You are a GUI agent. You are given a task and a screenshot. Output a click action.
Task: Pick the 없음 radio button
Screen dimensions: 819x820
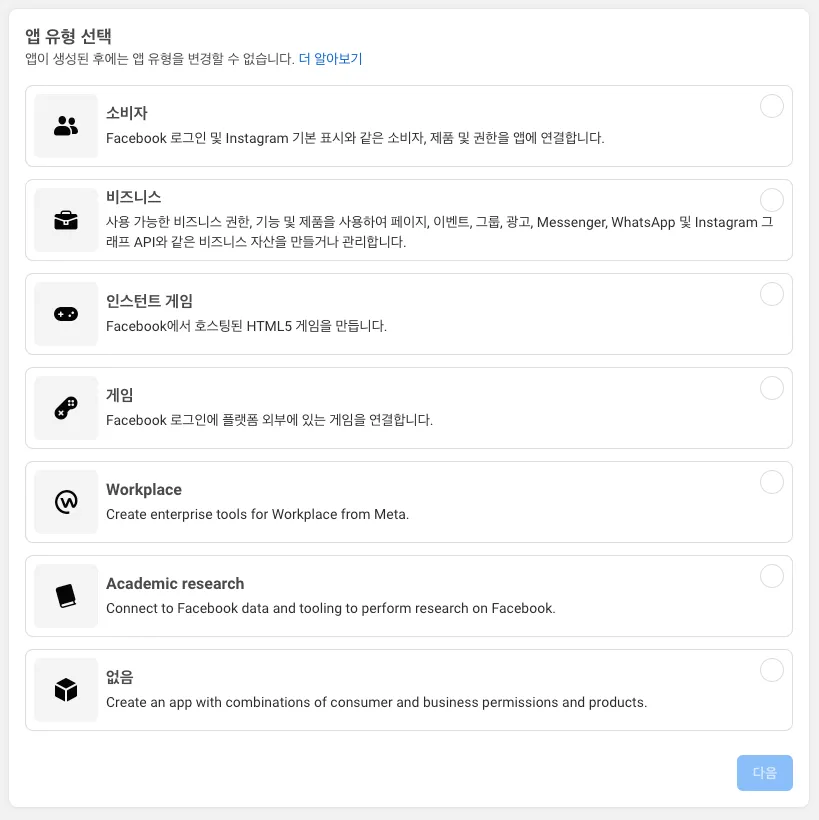pos(772,670)
